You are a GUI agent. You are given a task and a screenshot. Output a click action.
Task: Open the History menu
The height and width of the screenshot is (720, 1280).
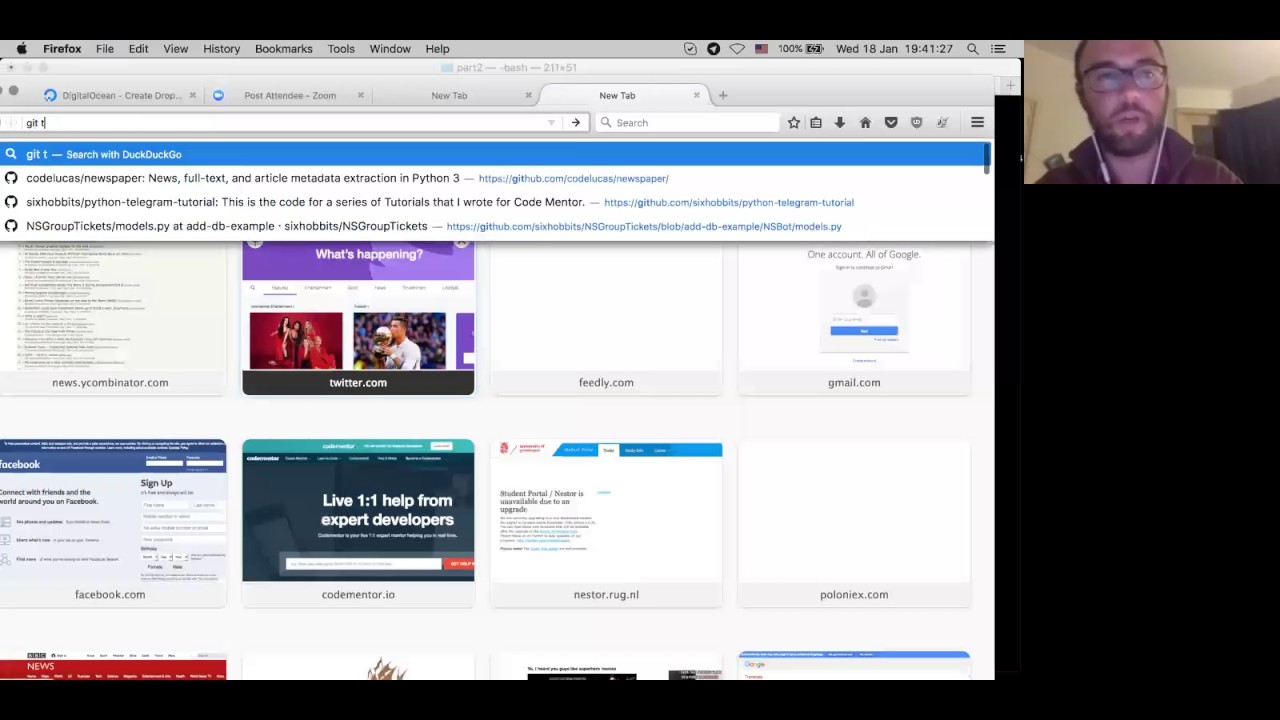[222, 48]
